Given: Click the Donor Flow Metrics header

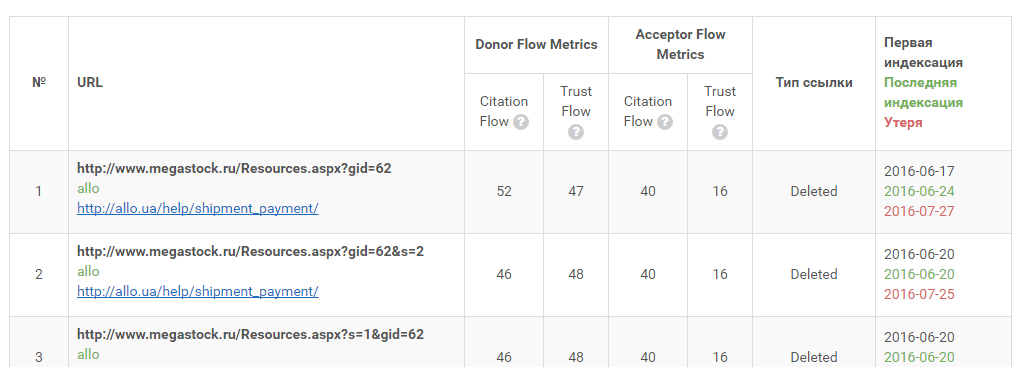Looking at the screenshot, I should point(536,44).
